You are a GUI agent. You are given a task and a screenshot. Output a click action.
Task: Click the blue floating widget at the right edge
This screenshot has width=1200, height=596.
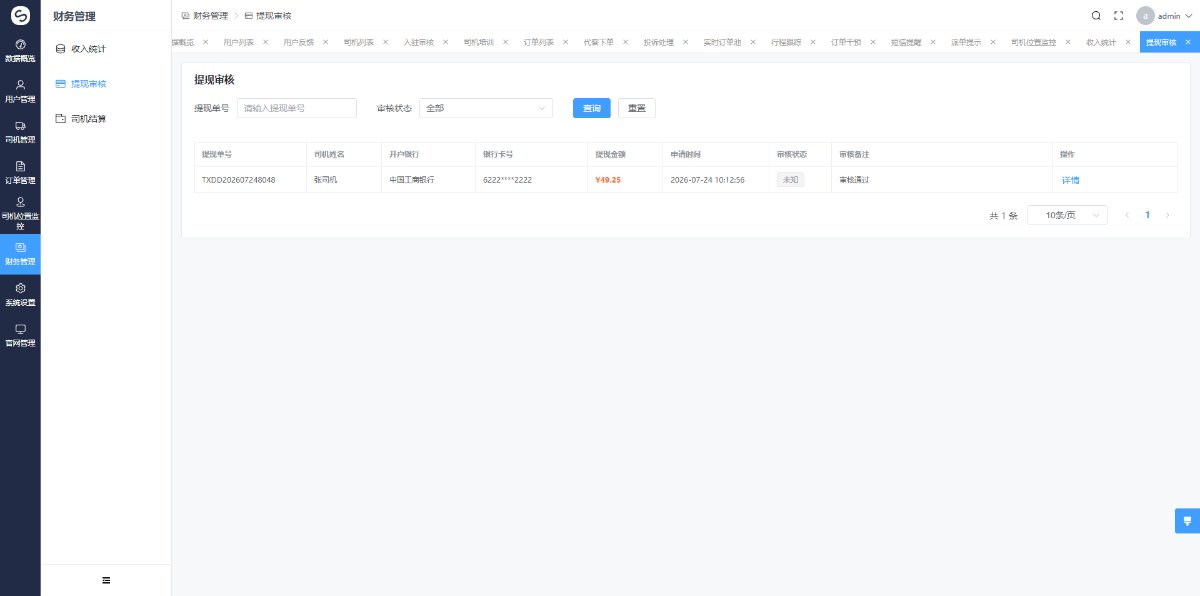coord(1187,521)
